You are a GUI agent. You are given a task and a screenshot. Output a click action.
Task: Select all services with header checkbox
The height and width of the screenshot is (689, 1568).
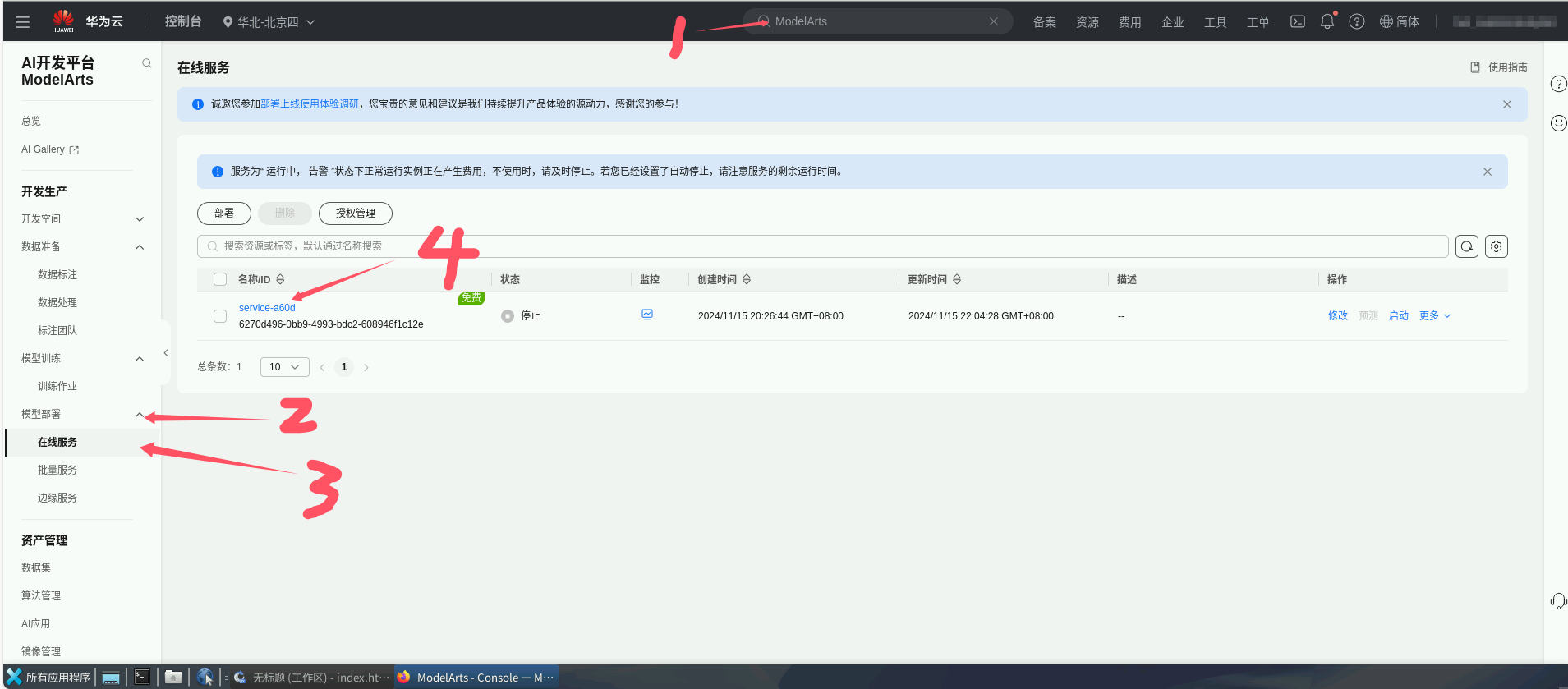tap(220, 279)
